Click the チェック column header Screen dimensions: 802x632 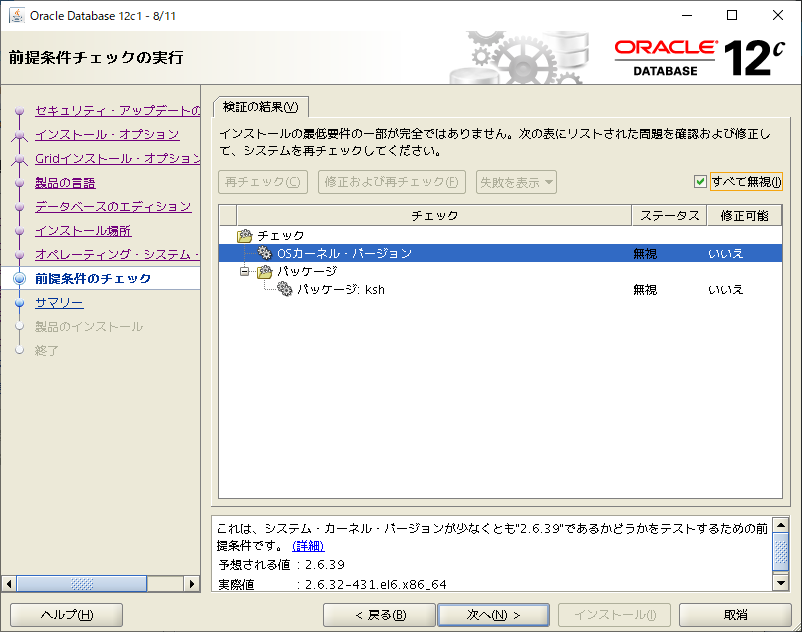pos(434,216)
